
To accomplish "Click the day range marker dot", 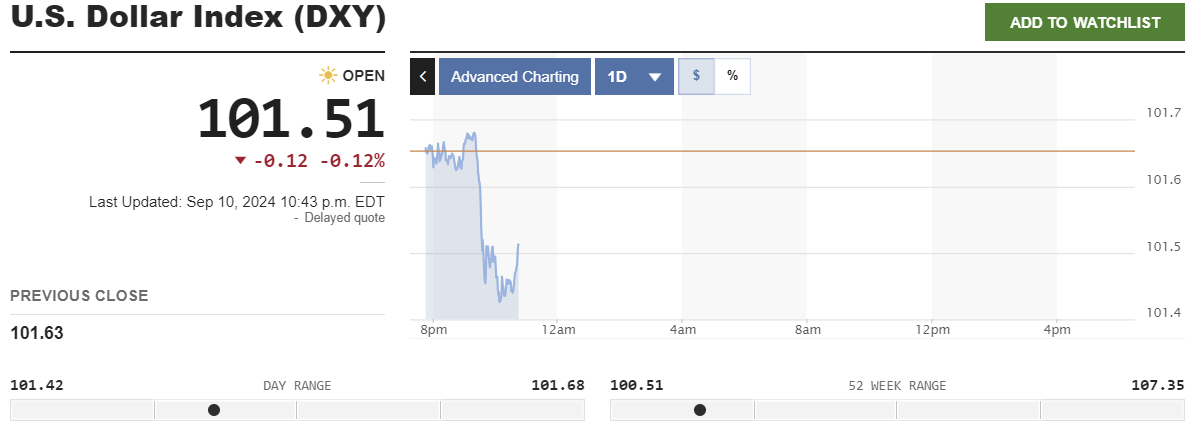I will coord(214,410).
